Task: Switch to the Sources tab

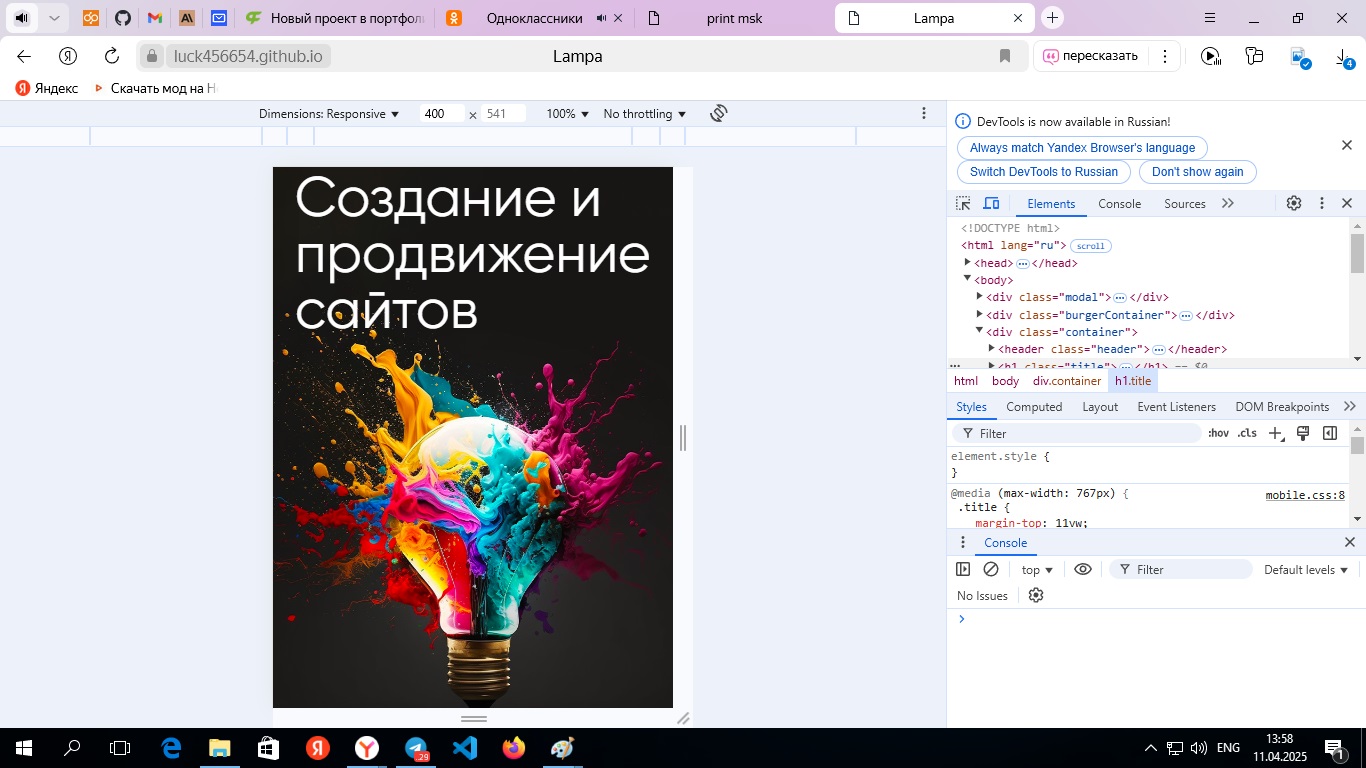Action: point(1185,203)
